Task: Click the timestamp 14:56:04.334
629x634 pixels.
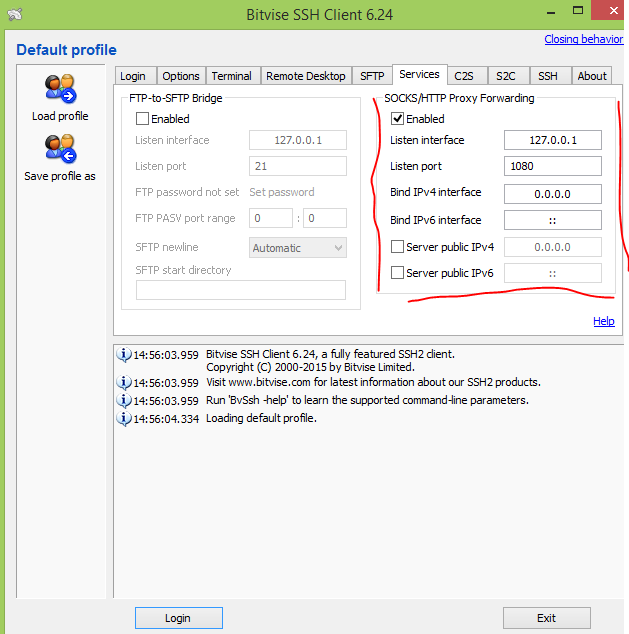Action: [x=166, y=418]
